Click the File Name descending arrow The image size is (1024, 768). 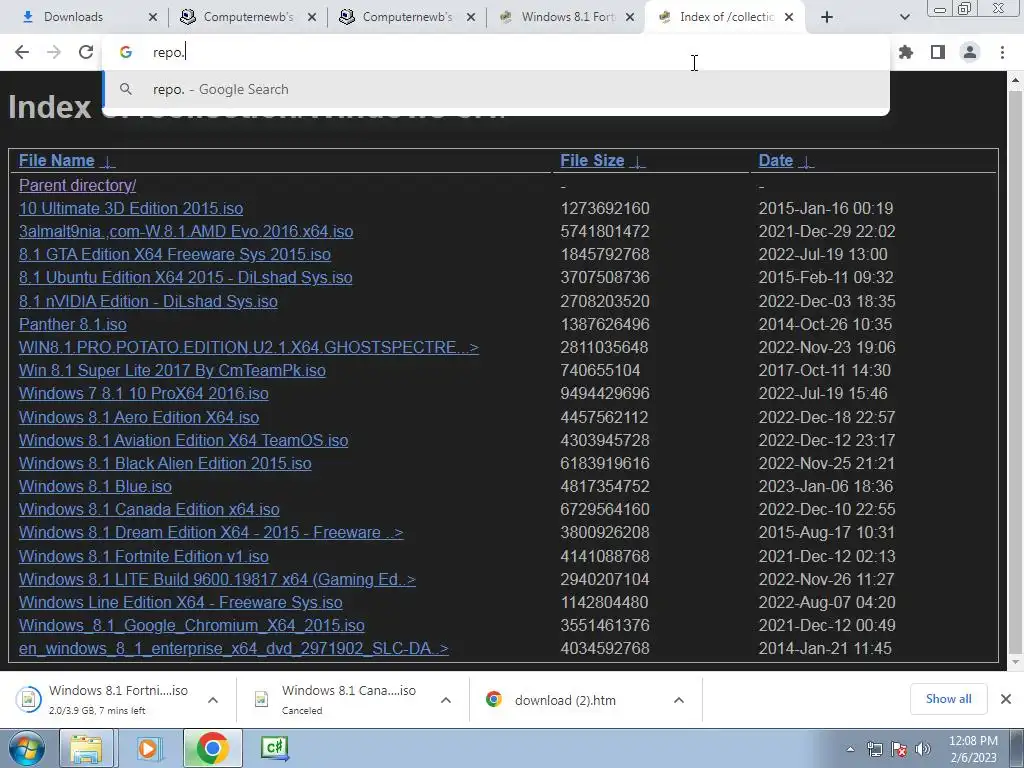coord(107,162)
